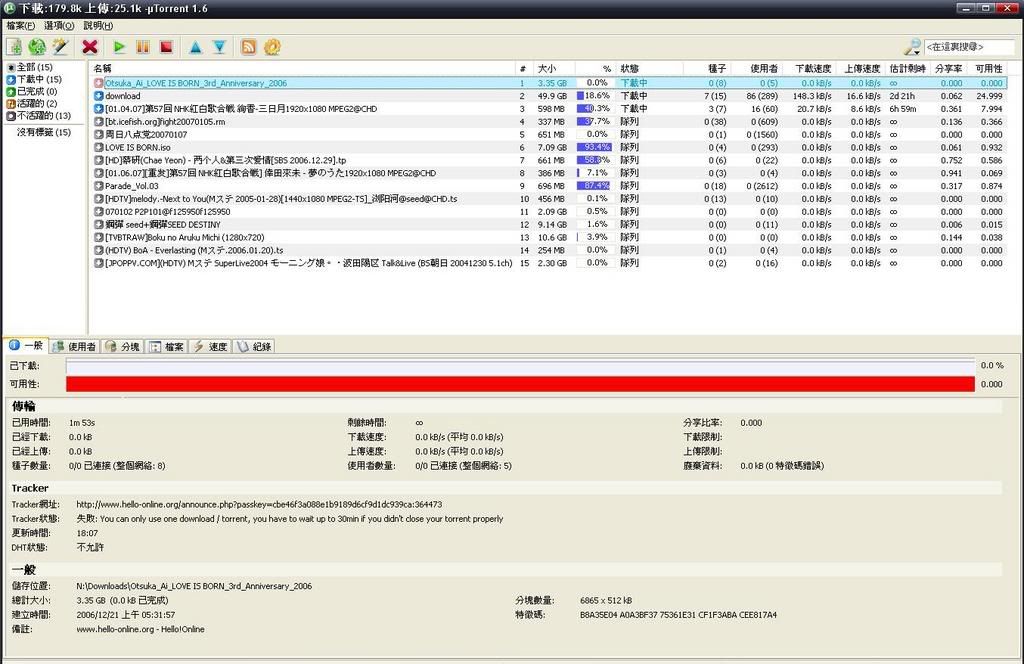1024x664 pixels.
Task: Click the blue Move Up queue arrow
Action: tap(195, 47)
